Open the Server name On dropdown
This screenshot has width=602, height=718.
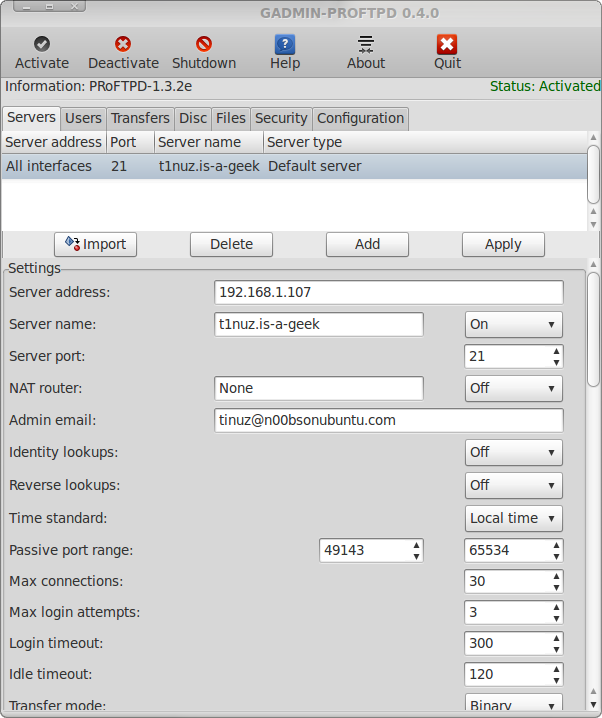514,324
